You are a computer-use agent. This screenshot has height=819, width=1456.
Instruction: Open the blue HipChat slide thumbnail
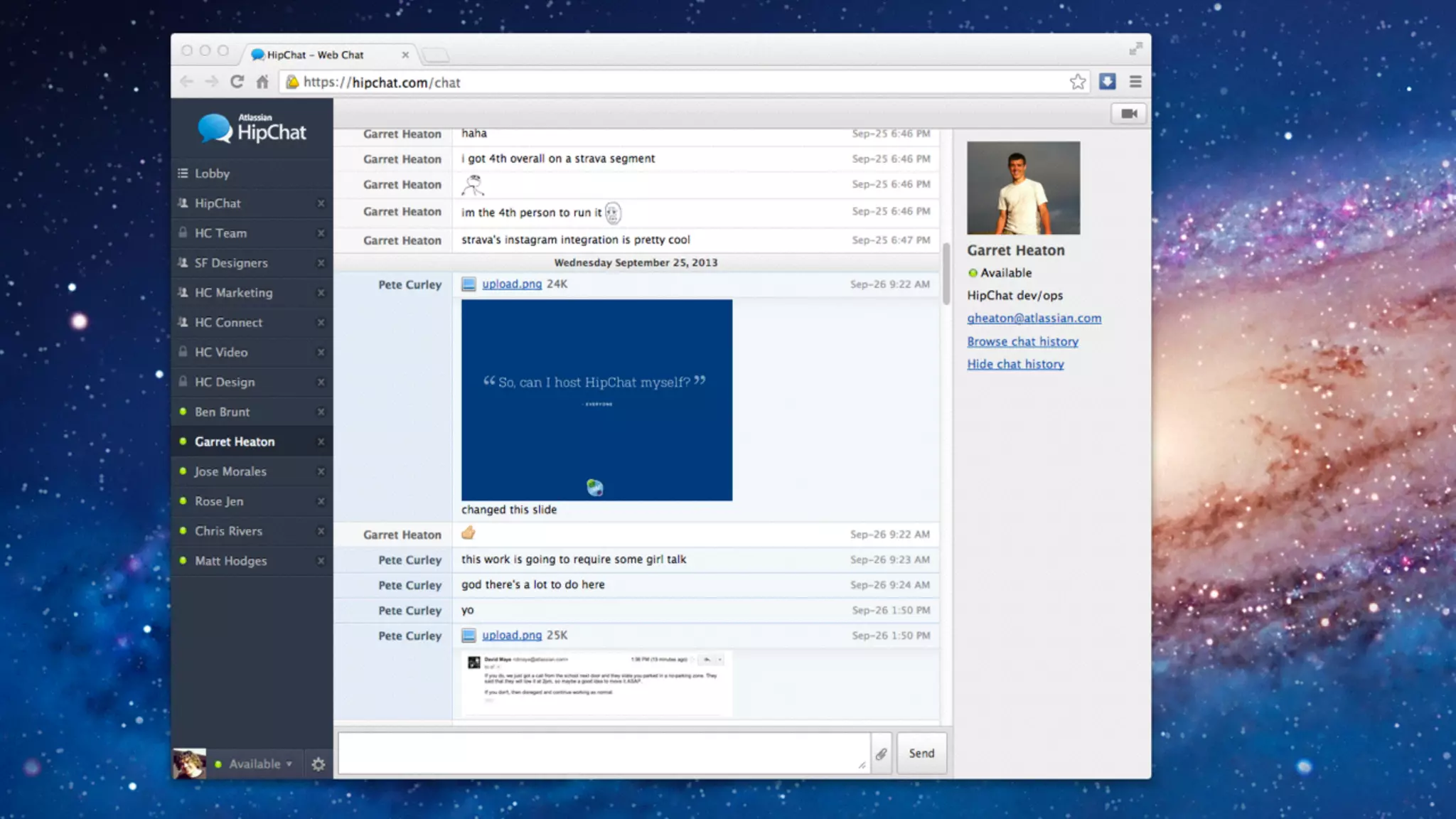coord(596,400)
